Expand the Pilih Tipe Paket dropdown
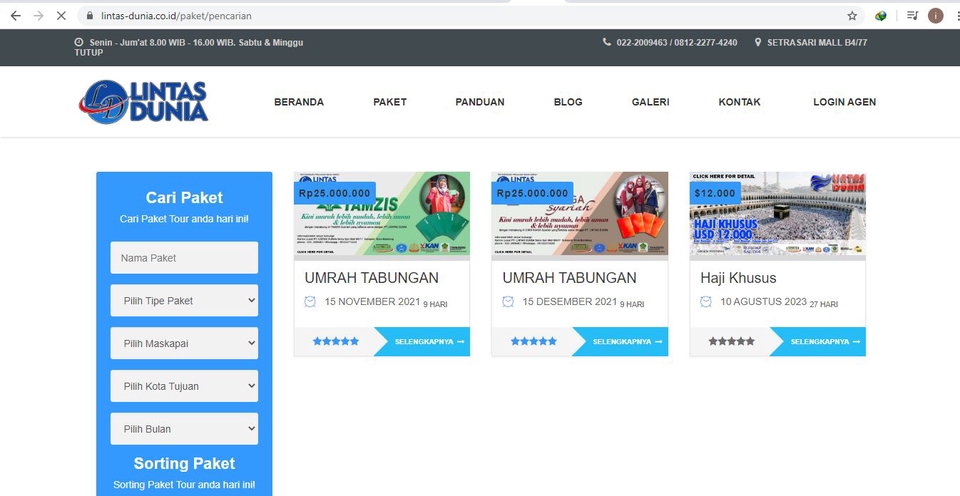960x496 pixels. click(x=184, y=301)
